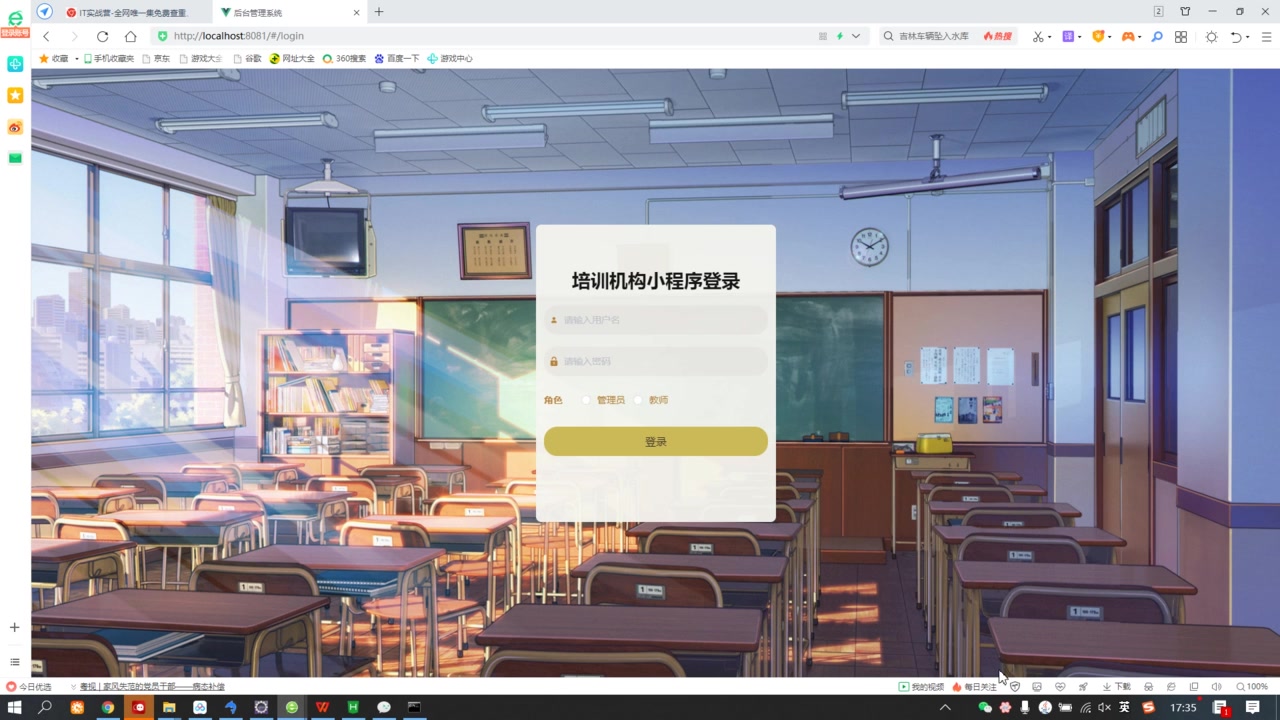Click the browser skin sun icon
1280x720 pixels.
pyautogui.click(x=1211, y=36)
